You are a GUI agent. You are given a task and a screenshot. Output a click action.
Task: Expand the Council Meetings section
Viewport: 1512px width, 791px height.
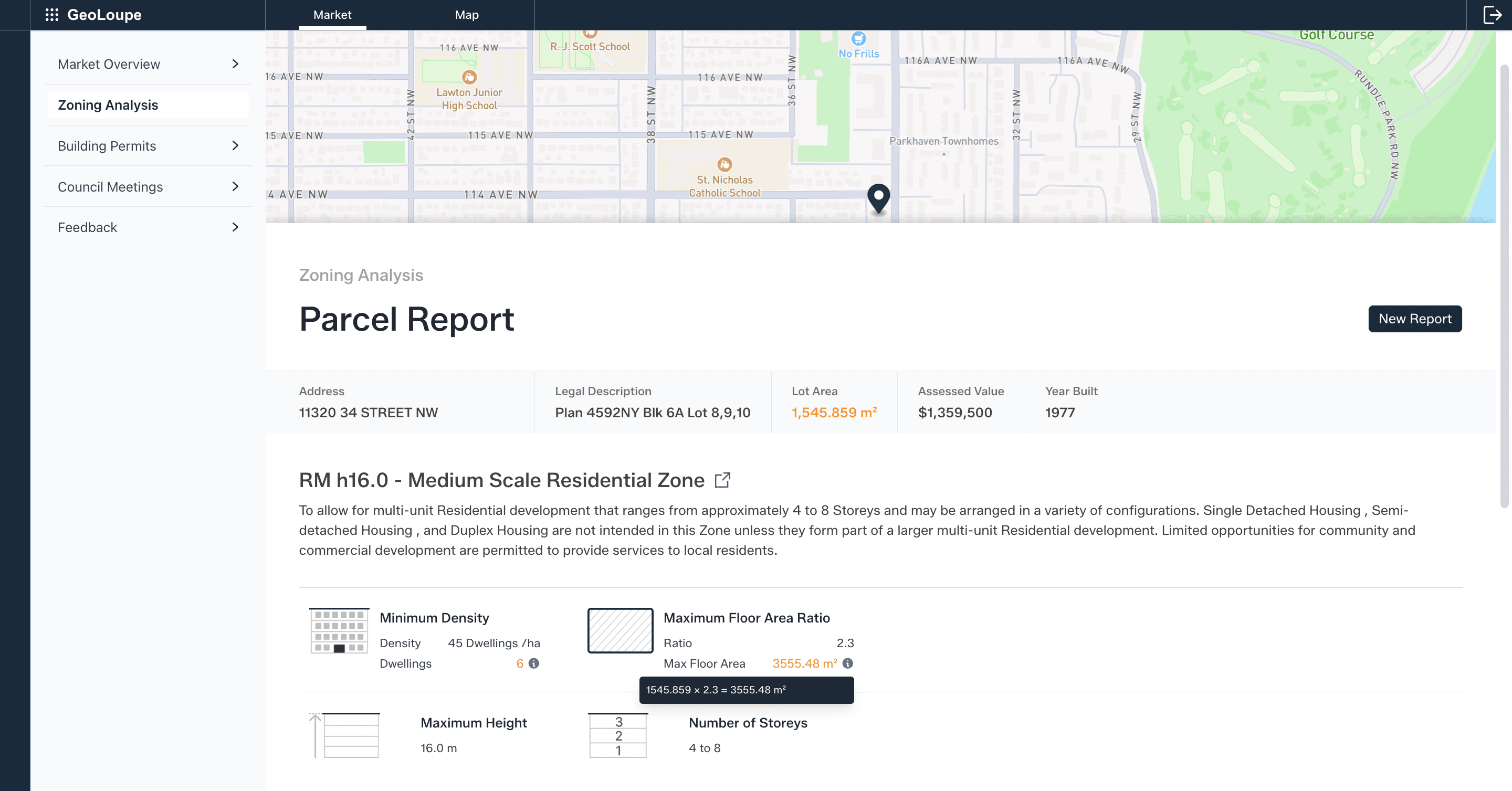pyautogui.click(x=148, y=187)
